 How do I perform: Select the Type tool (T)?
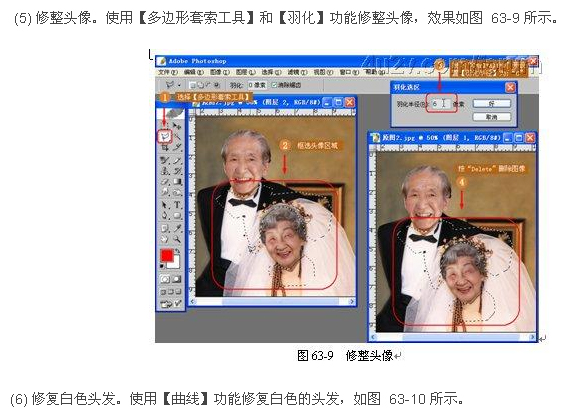pyautogui.click(x=177, y=204)
